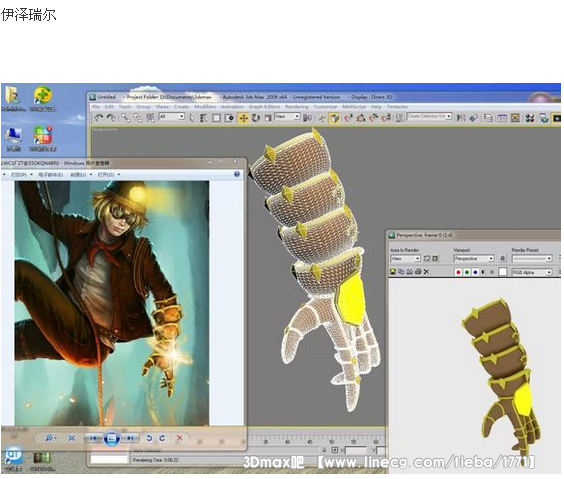Print the rendered image
The width and height of the screenshot is (564, 479).
(x=418, y=272)
